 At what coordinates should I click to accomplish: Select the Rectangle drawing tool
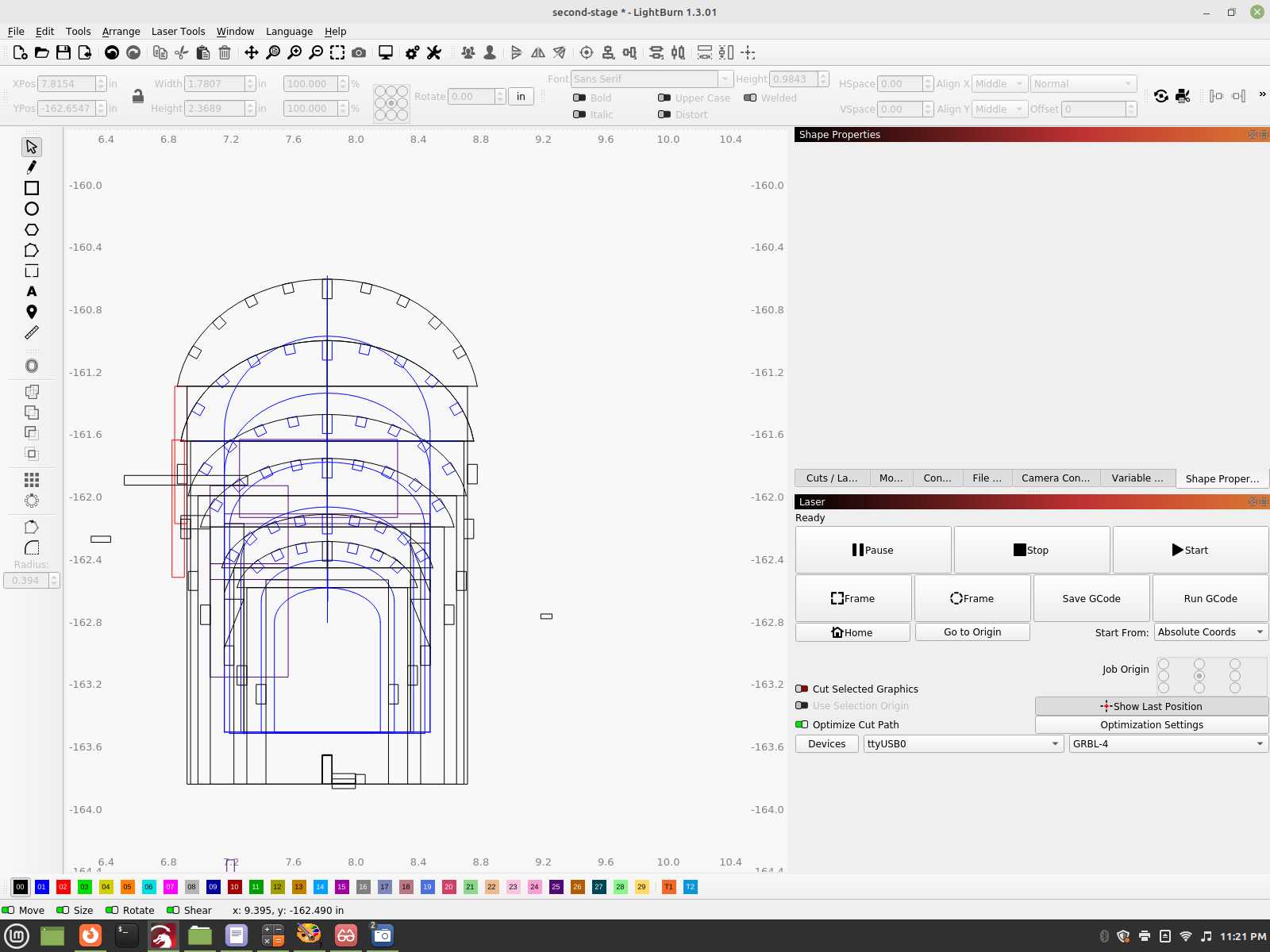(32, 188)
